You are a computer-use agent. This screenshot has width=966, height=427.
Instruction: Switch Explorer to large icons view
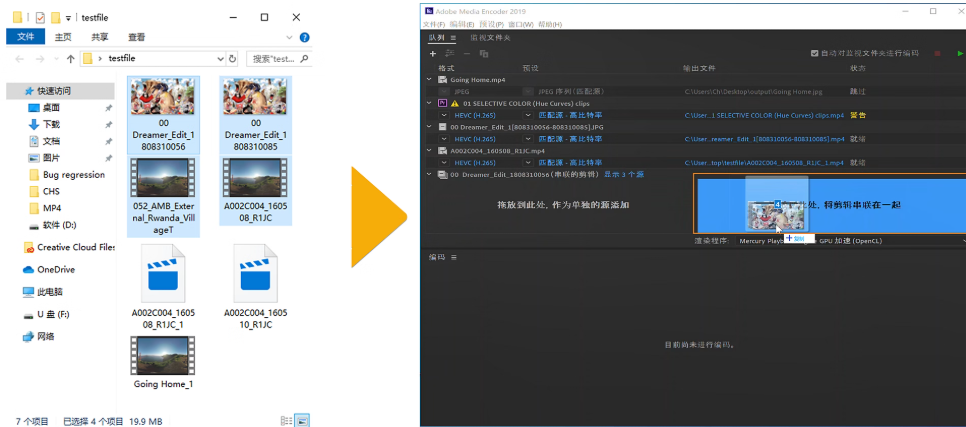[302, 421]
